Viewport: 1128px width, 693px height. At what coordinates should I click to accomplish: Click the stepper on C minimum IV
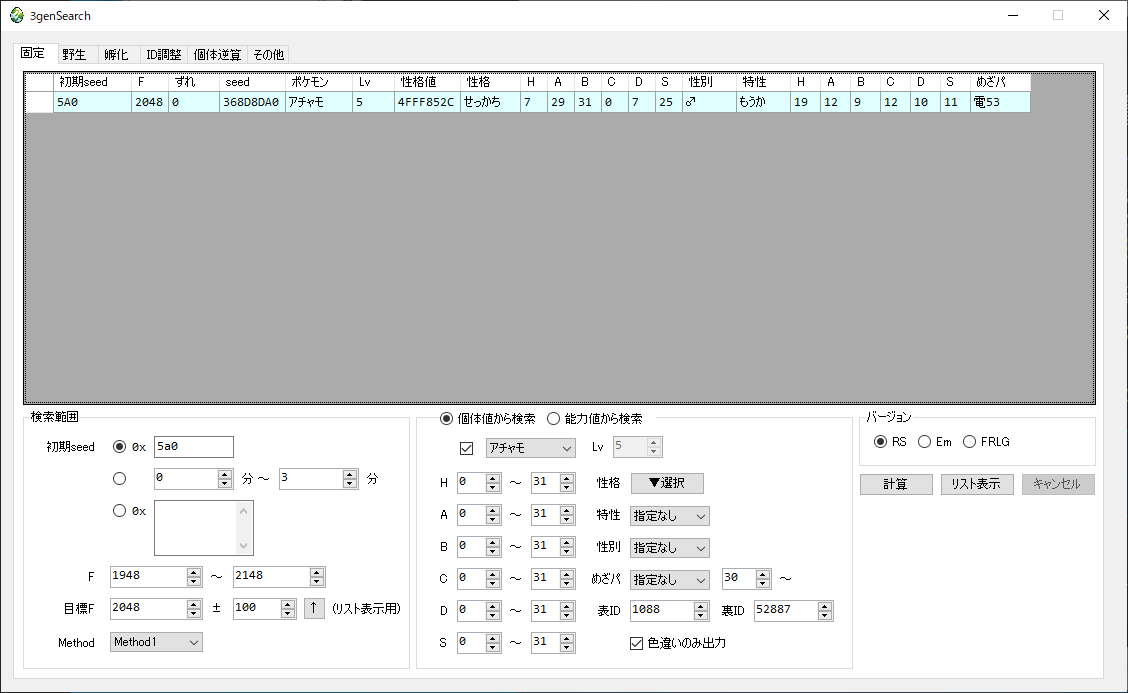pyautogui.click(x=493, y=579)
